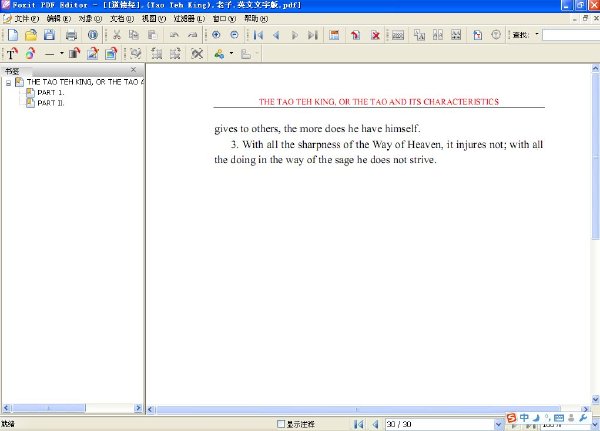The height and width of the screenshot is (431, 600).
Task: Go to previous page in toolbar
Action: (276, 35)
